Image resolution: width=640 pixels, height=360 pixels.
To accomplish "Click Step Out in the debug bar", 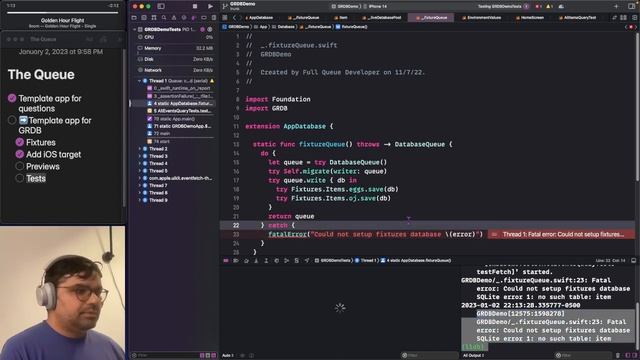I will pos(266,260).
